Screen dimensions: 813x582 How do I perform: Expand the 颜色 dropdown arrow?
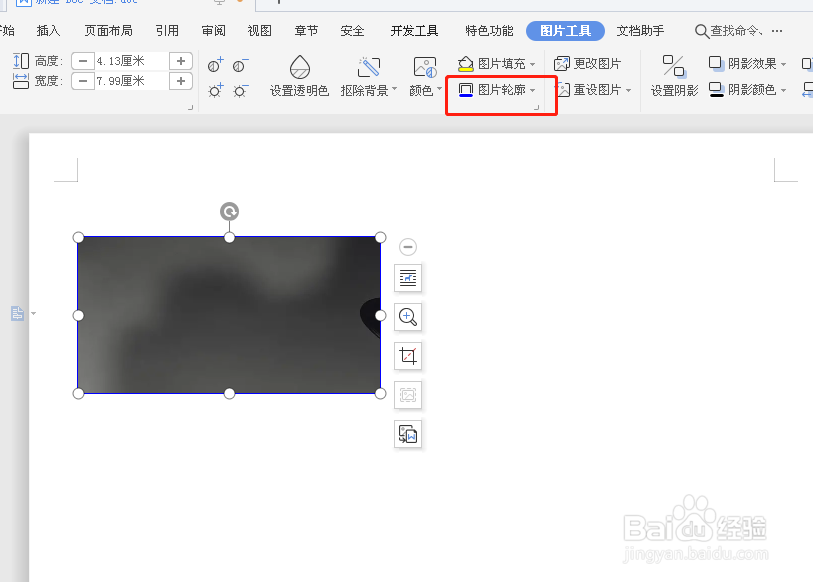pyautogui.click(x=440, y=89)
